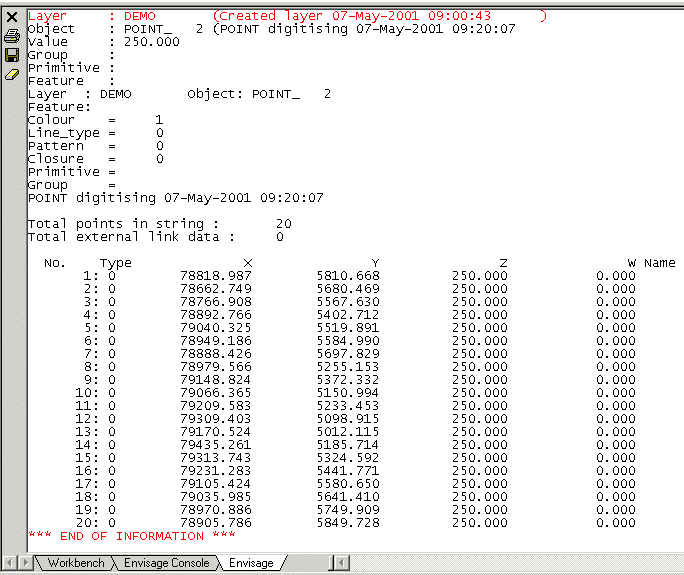684x575 pixels.
Task: Click Y value 5185.714 in row 14
Action: [x=348, y=445]
